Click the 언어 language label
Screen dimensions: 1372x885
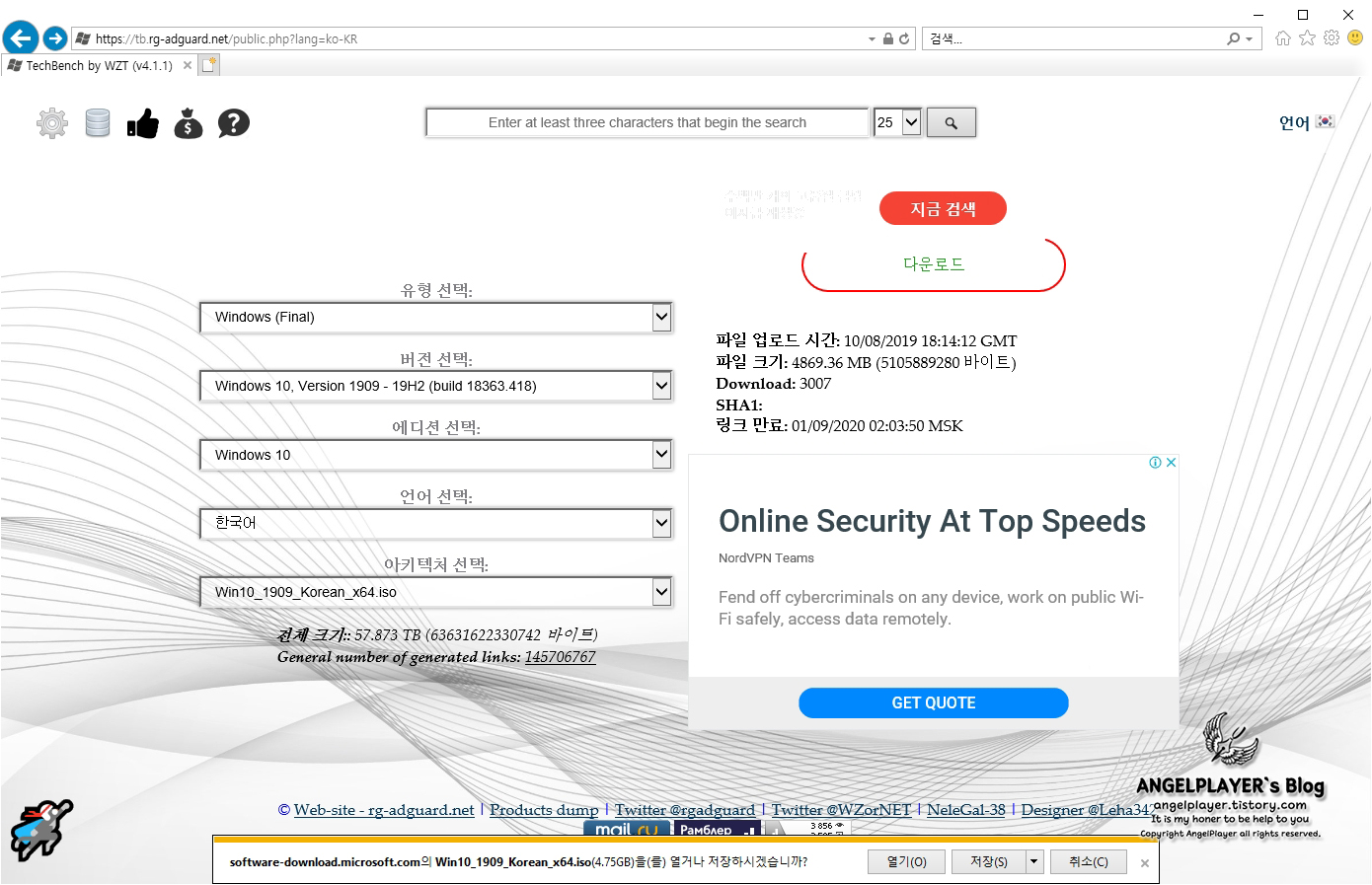1294,122
